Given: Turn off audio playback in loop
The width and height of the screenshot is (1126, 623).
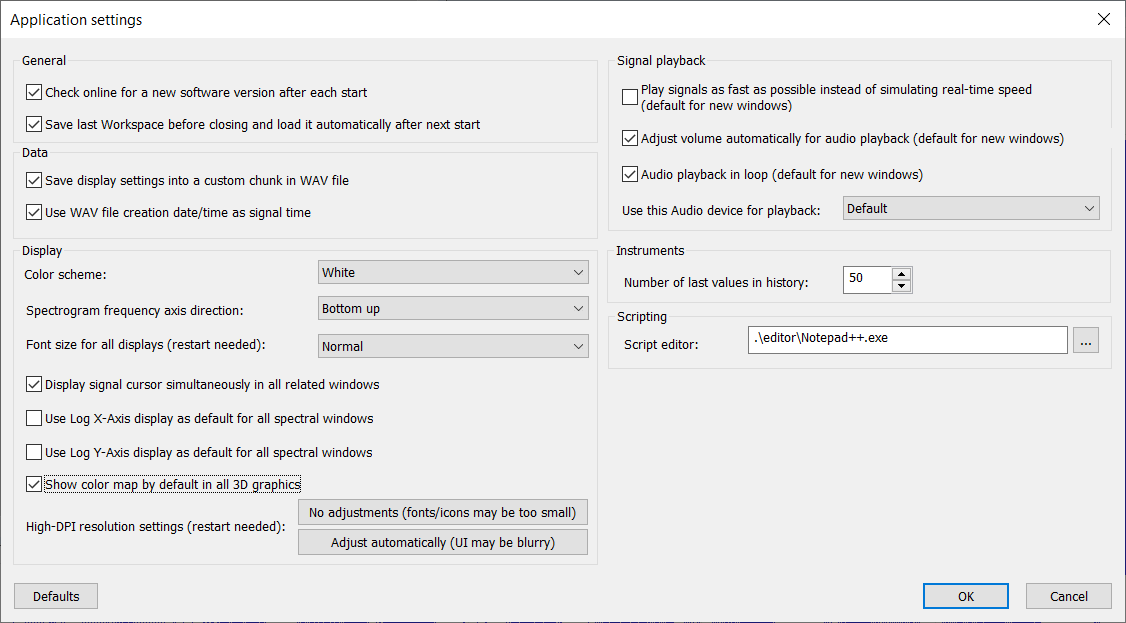Looking at the screenshot, I should tap(628, 173).
